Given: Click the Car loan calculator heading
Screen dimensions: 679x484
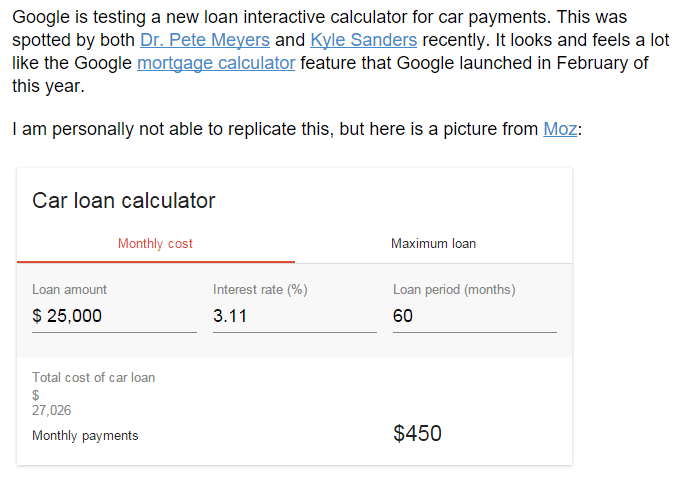Looking at the screenshot, I should point(124,200).
